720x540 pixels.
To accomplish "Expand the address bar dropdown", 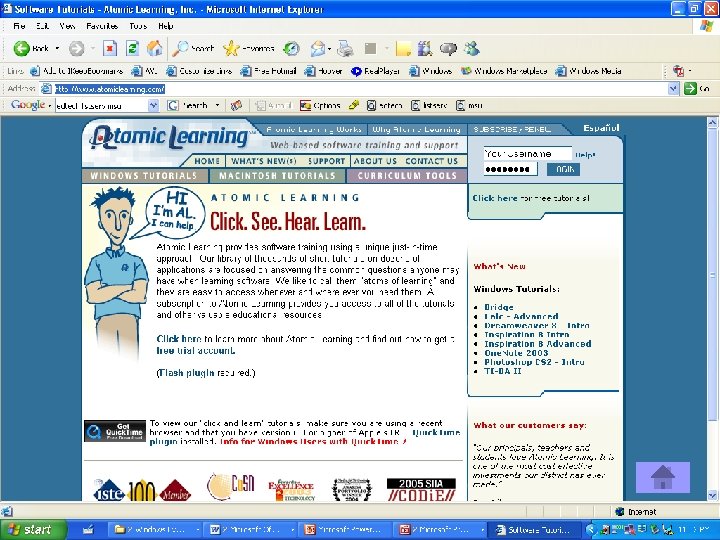I will click(673, 89).
